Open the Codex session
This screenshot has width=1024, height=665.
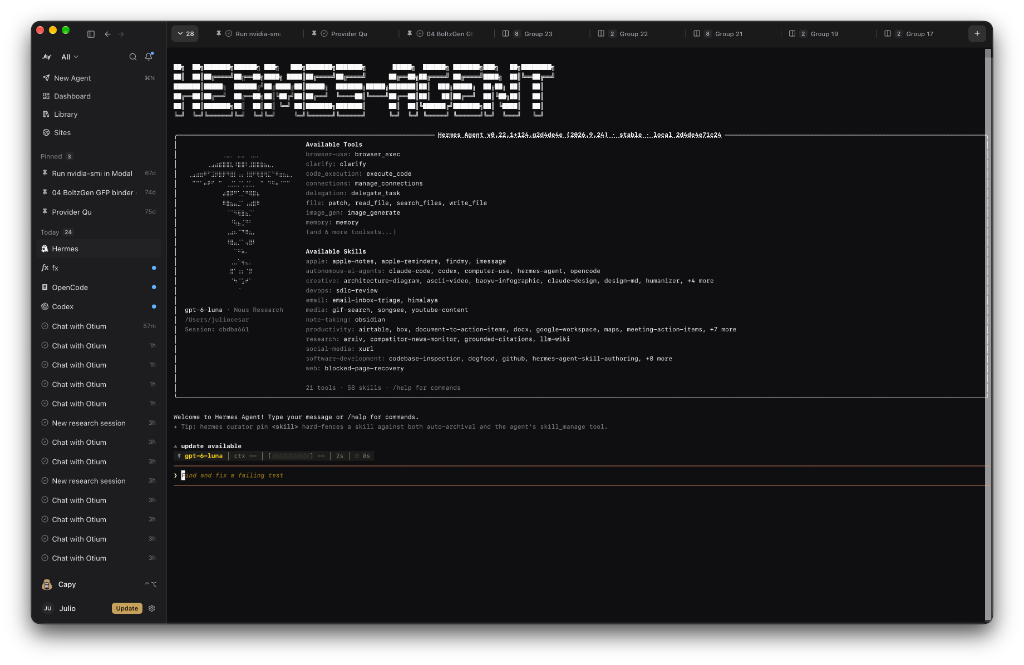tap(99, 306)
